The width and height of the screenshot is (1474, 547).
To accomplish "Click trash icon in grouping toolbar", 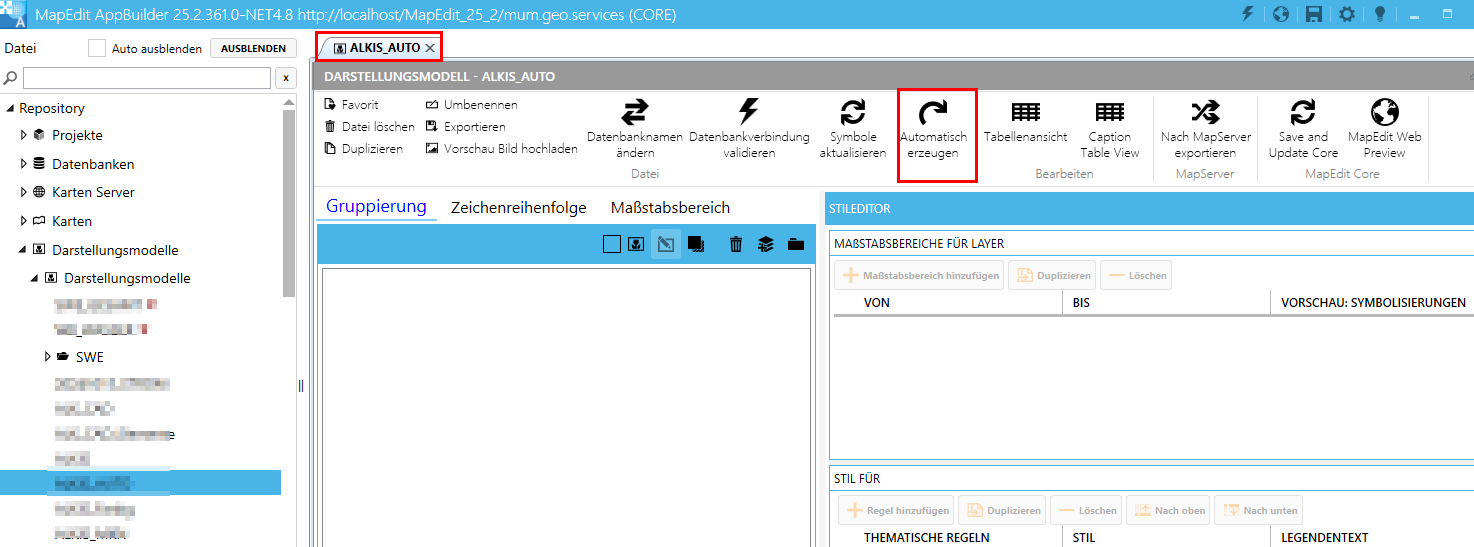I will (x=736, y=243).
